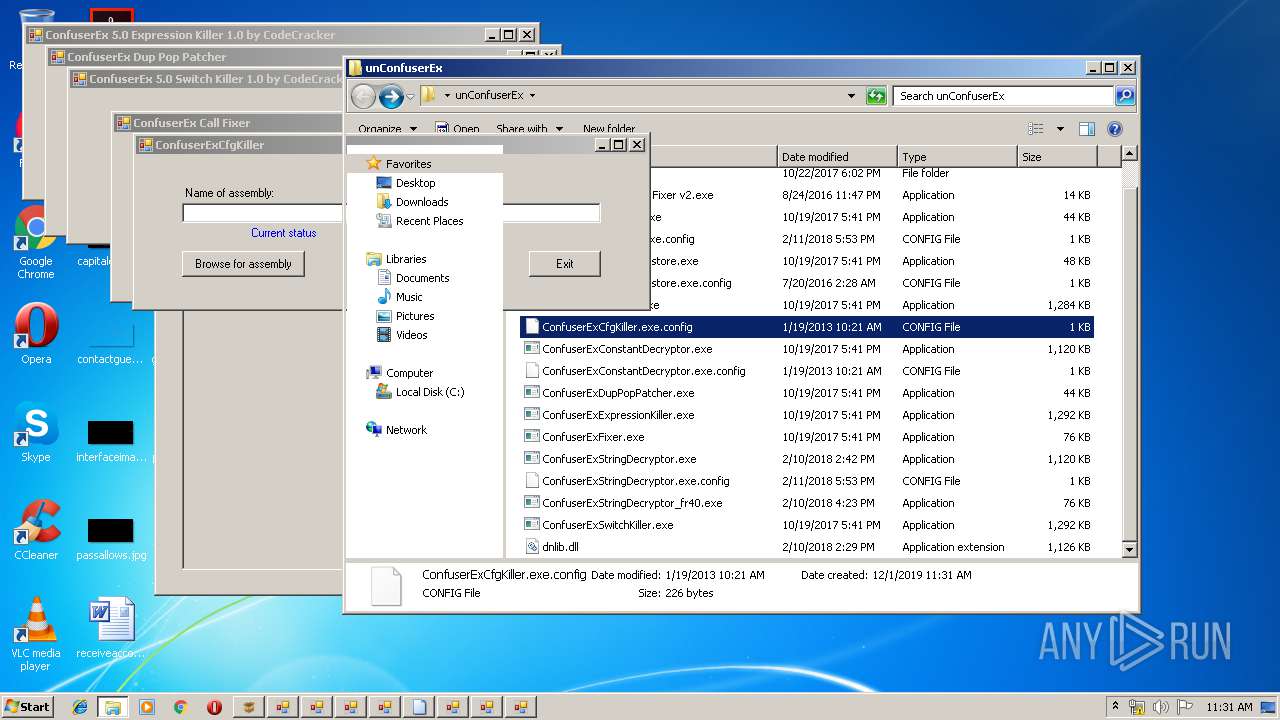Viewport: 1280px width, 720px height.
Task: Expand the view options dropdown arrow
Action: (1060, 129)
